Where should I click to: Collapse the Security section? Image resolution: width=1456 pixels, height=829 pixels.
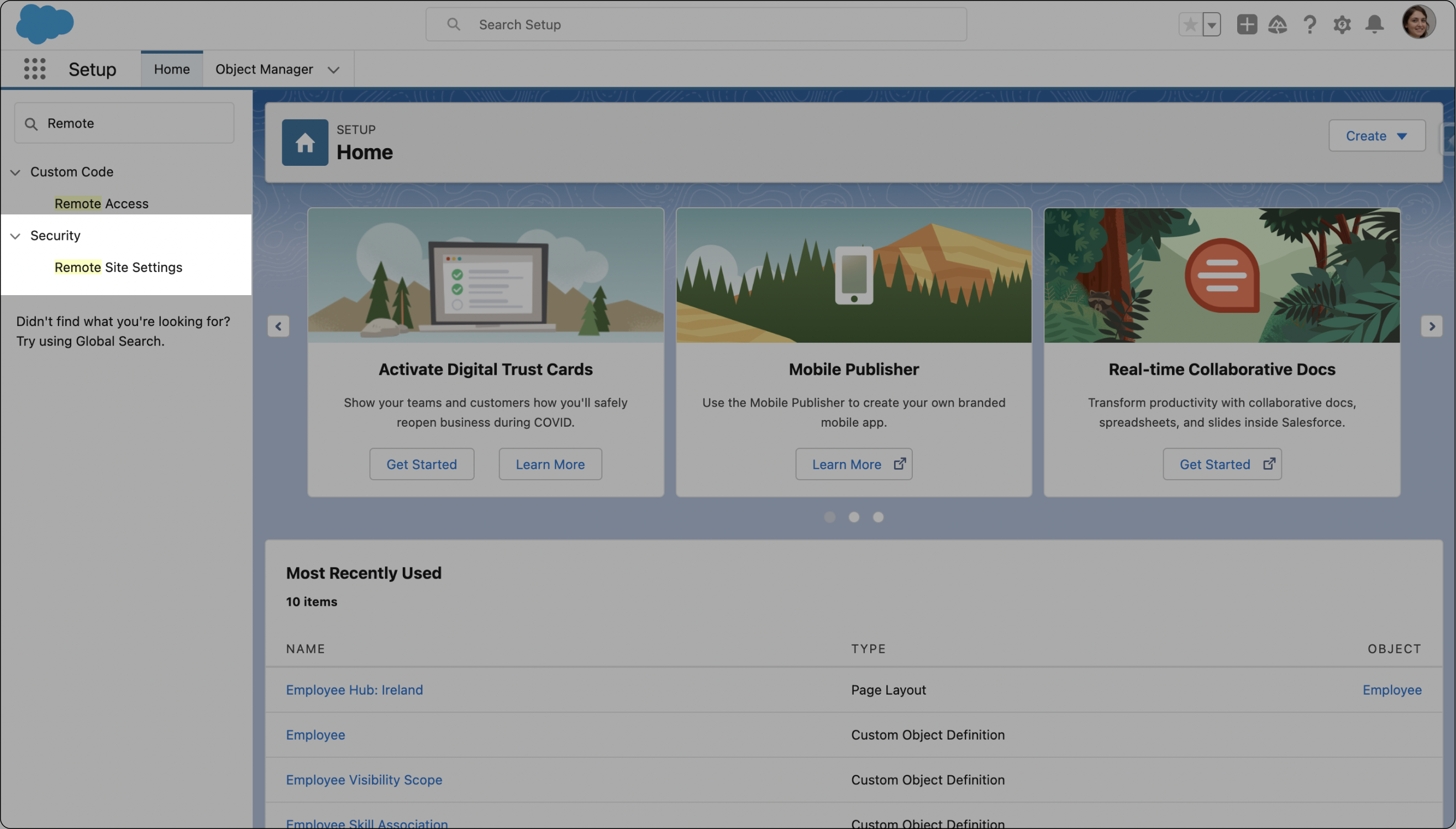pyautogui.click(x=15, y=236)
